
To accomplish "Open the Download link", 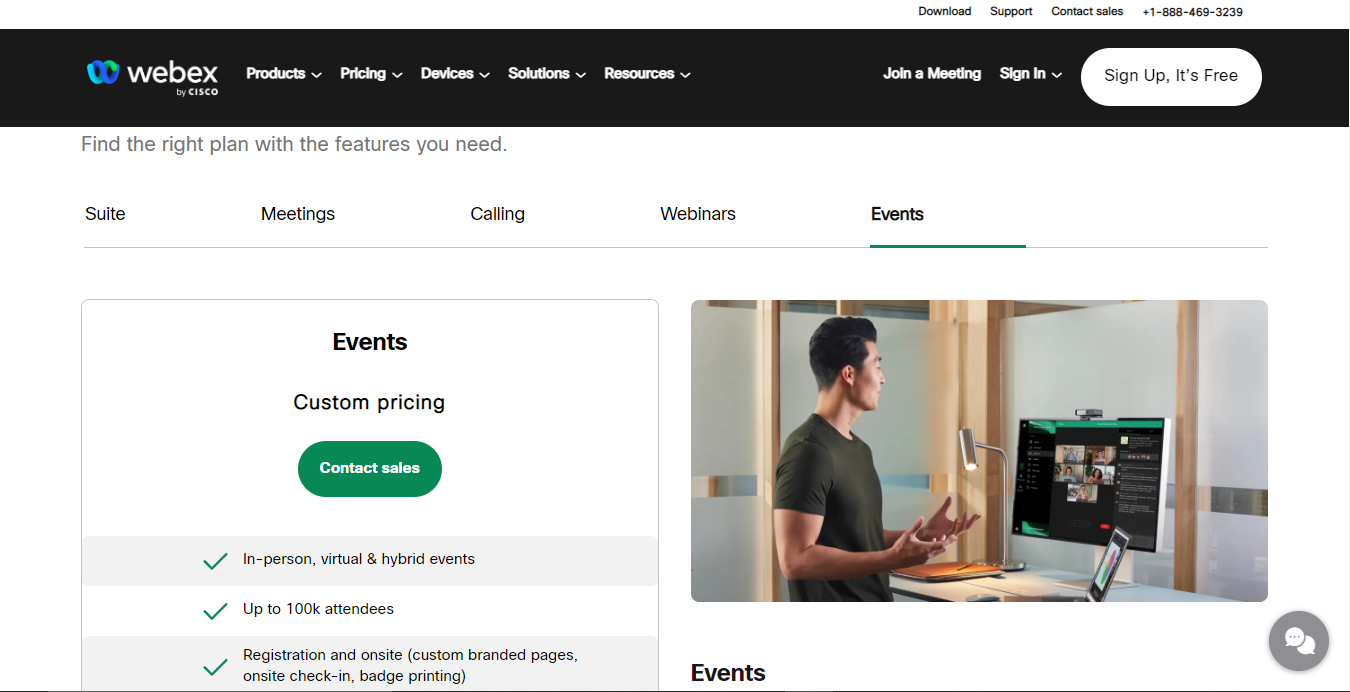I will click(x=945, y=12).
